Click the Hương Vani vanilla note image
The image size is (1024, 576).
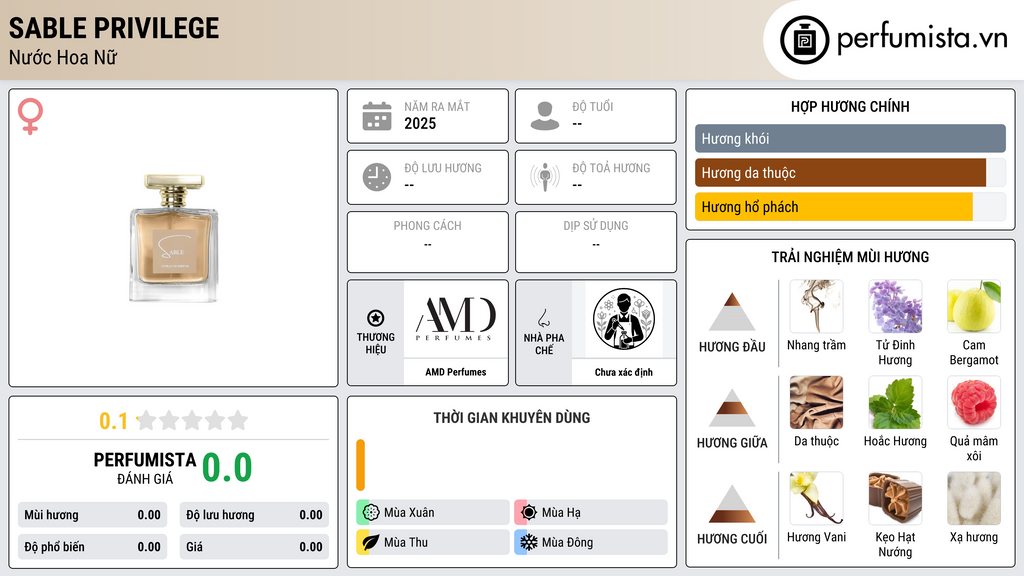point(816,499)
